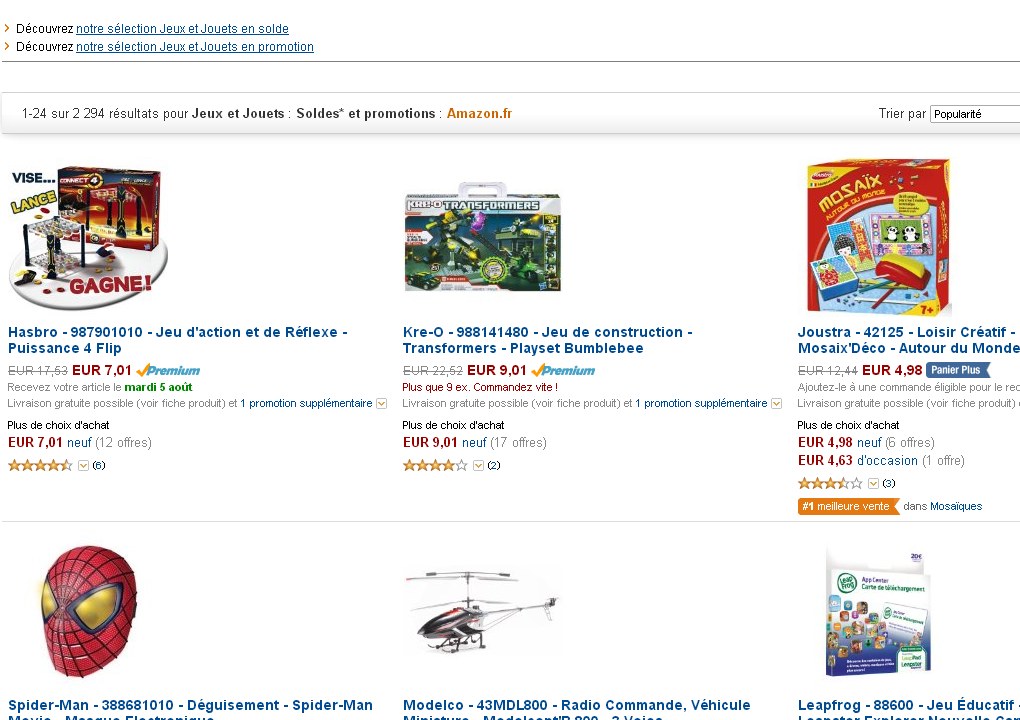
Task: Open notre sélection Jeux et Jouets en solde
Action: (182, 29)
